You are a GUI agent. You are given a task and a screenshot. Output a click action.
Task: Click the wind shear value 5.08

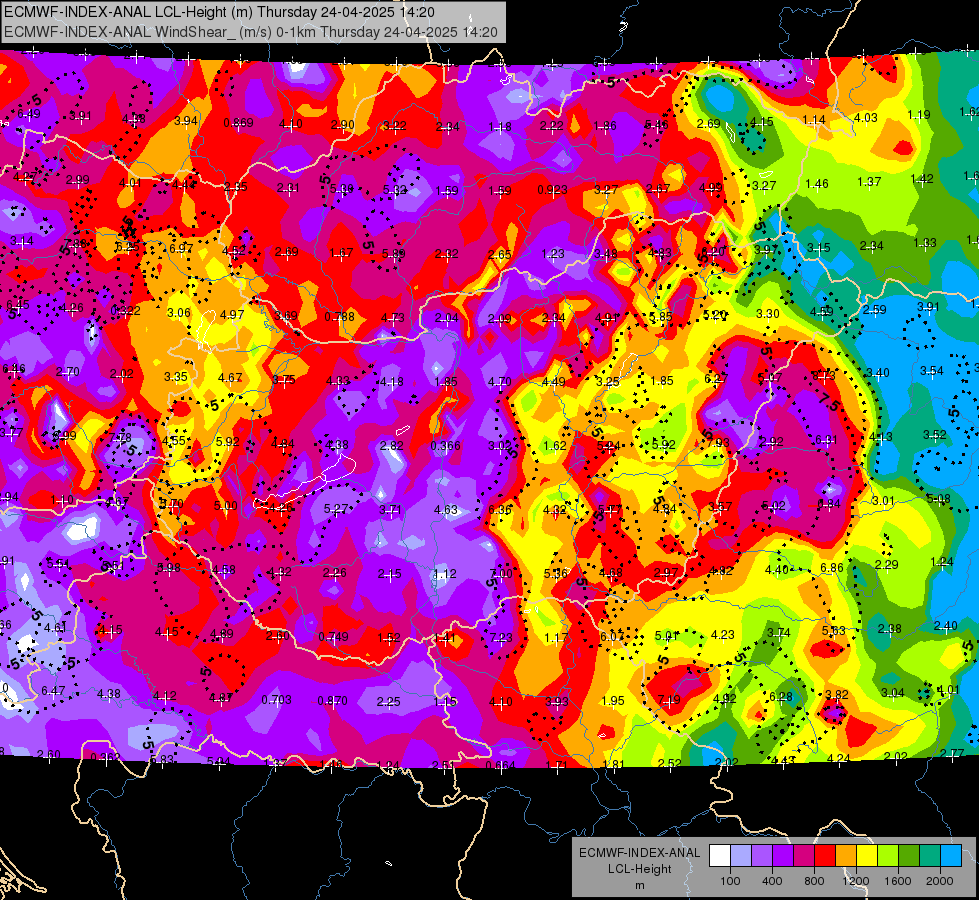[x=938, y=498]
